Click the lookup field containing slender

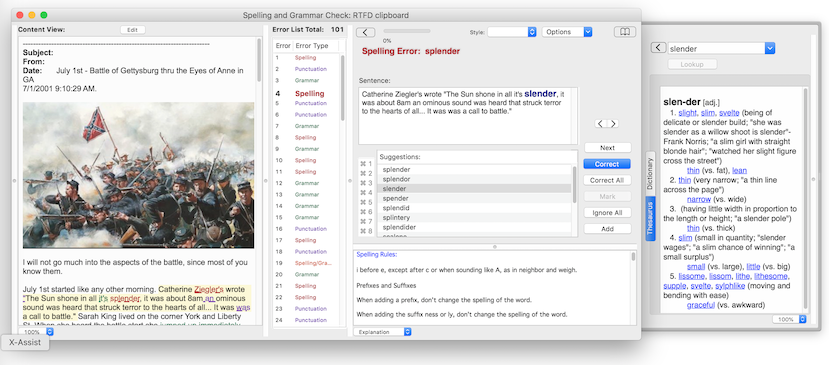(x=716, y=49)
